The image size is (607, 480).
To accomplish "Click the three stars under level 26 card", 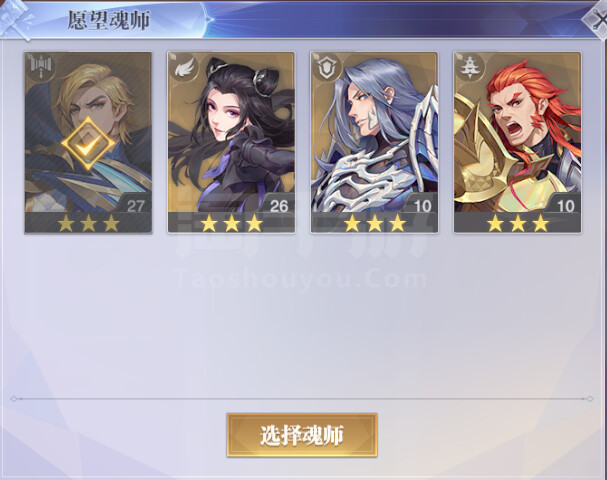I will click(x=231, y=223).
